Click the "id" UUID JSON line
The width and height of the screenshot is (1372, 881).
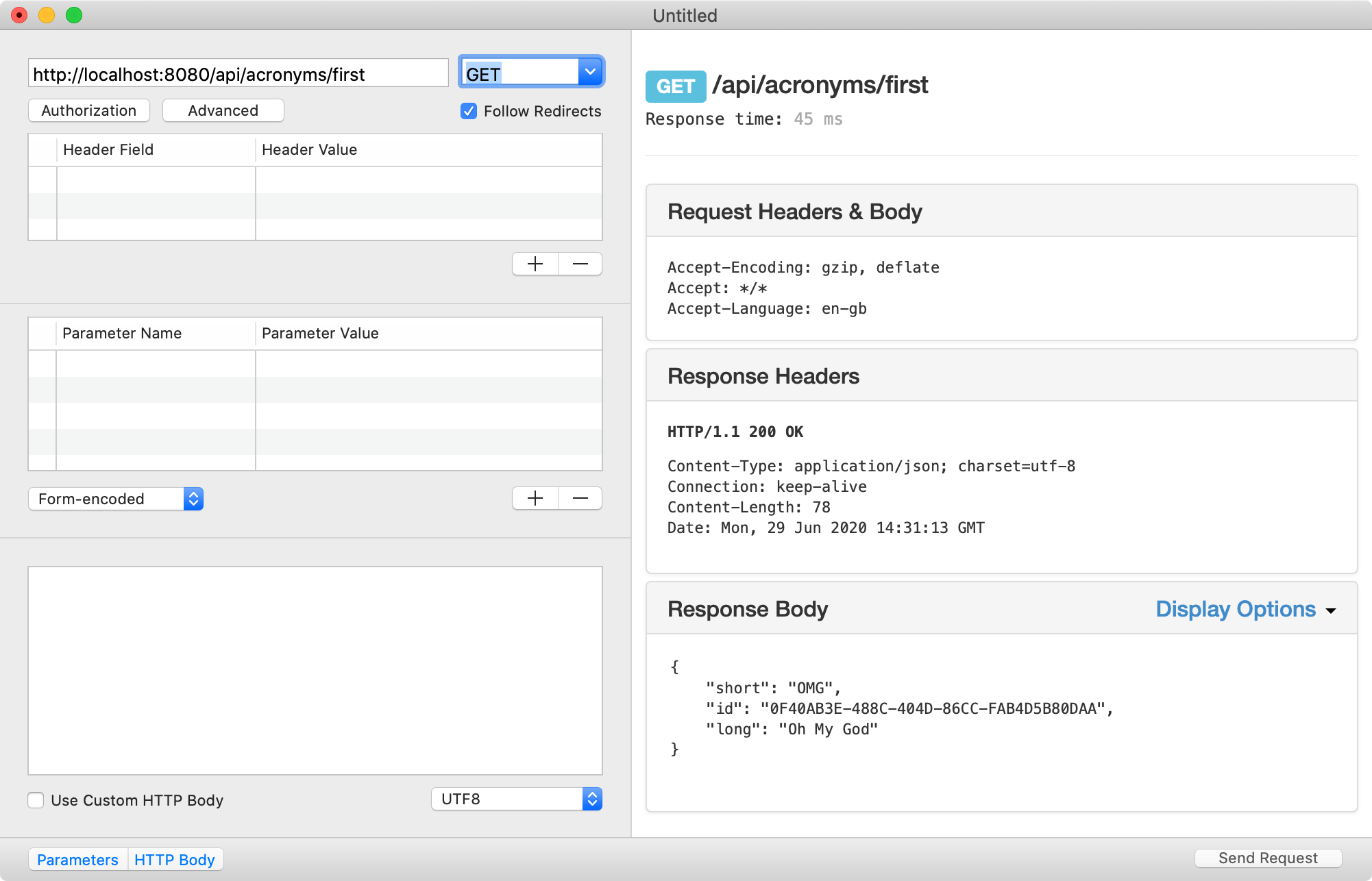(909, 708)
